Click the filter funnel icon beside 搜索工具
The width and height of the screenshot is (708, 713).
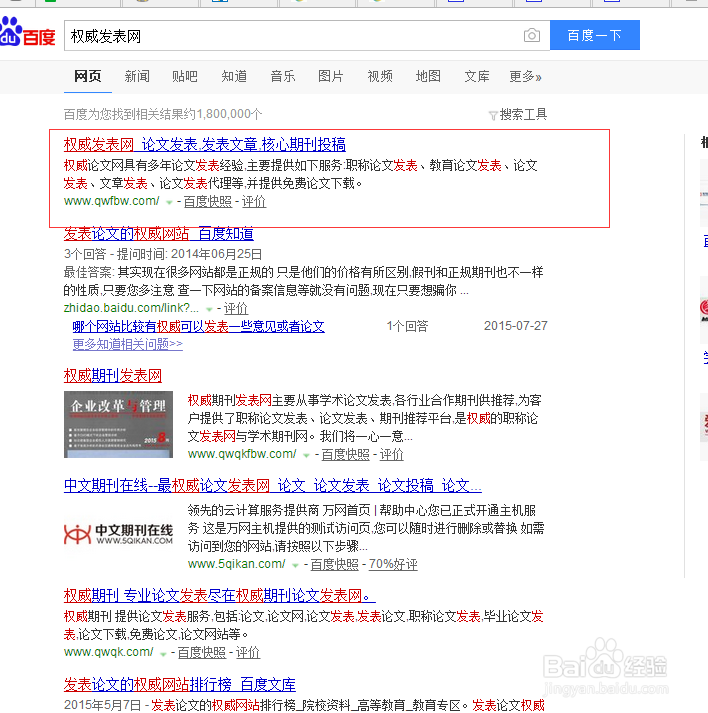(x=493, y=115)
